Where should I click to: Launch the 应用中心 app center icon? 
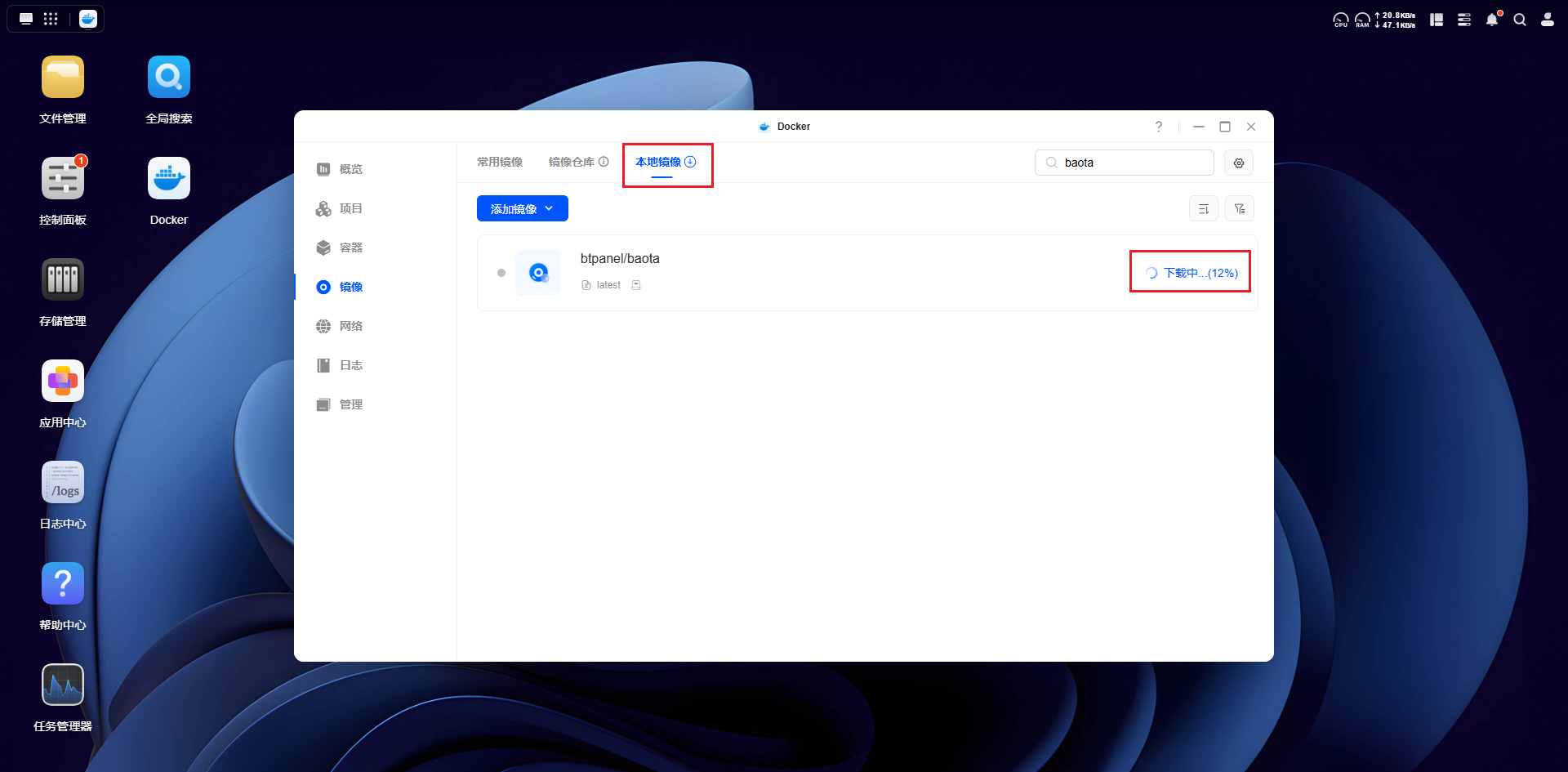[x=63, y=381]
